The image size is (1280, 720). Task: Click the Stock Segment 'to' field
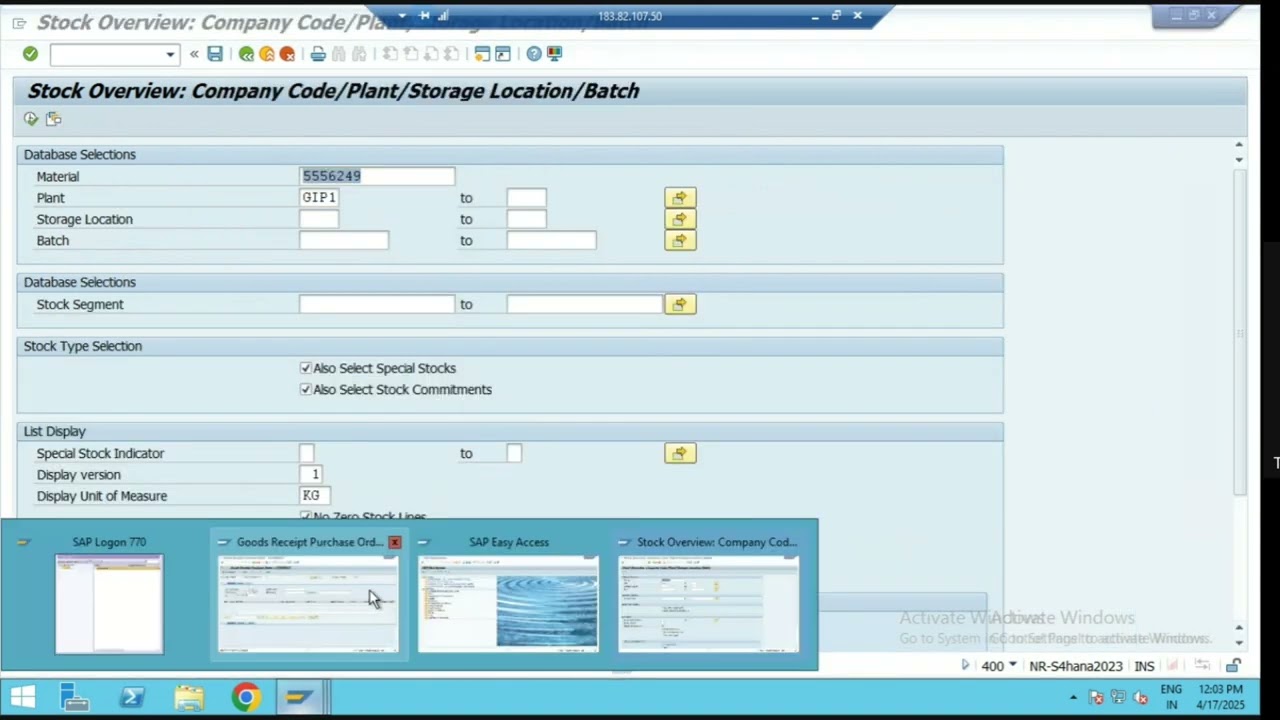(584, 304)
